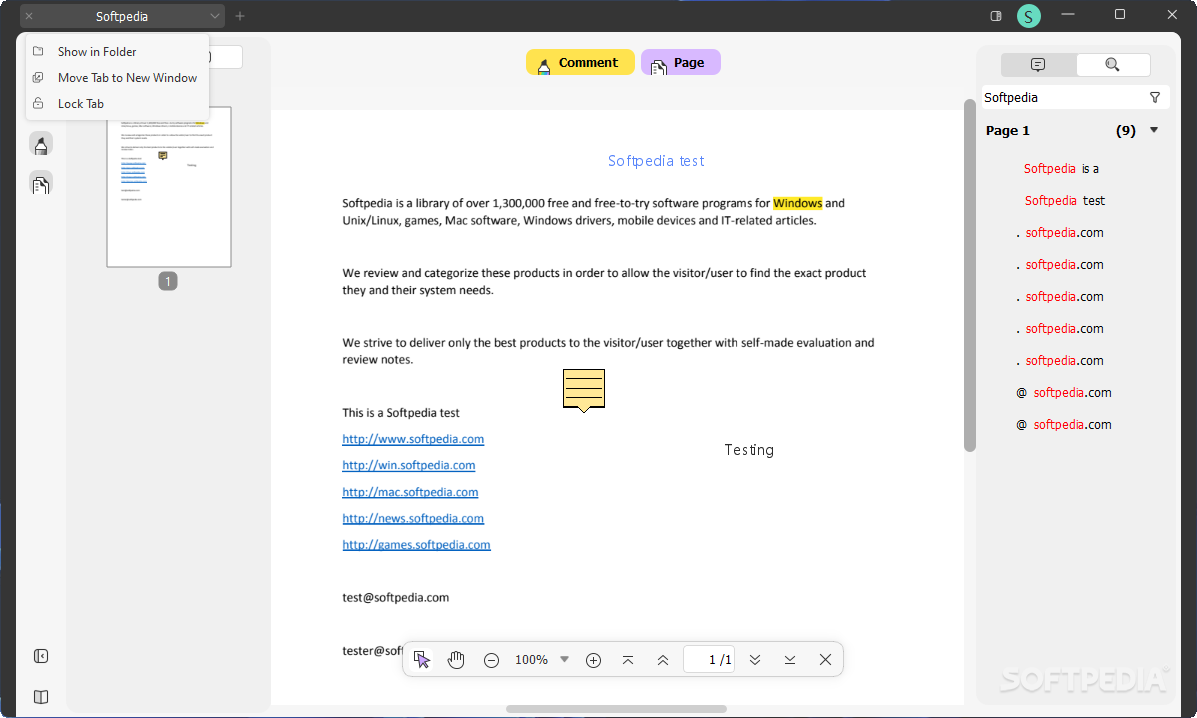The image size is (1197, 718).
Task: Select Move Tab to New Window
Action: coord(118,78)
